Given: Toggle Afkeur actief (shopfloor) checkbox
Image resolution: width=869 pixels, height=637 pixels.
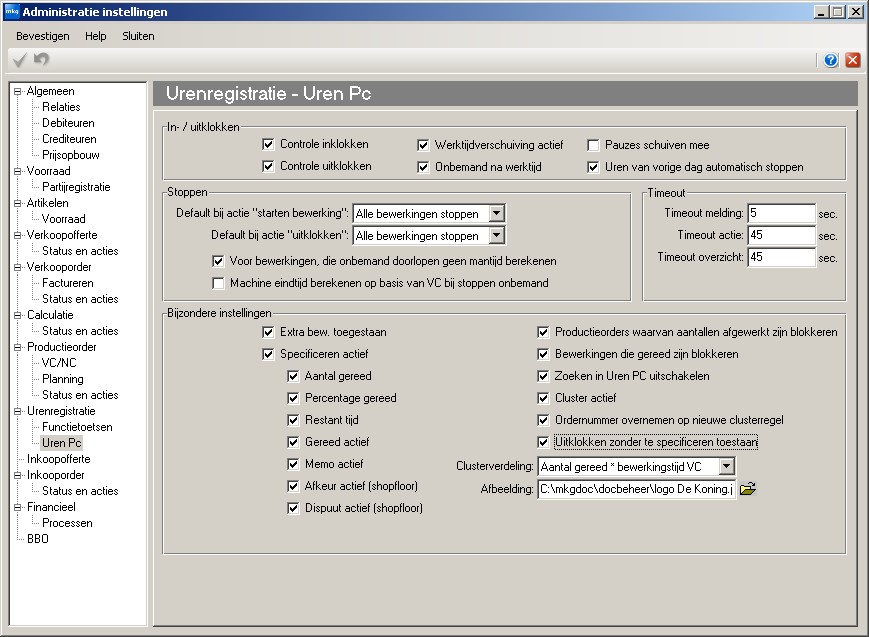Looking at the screenshot, I should 293,486.
